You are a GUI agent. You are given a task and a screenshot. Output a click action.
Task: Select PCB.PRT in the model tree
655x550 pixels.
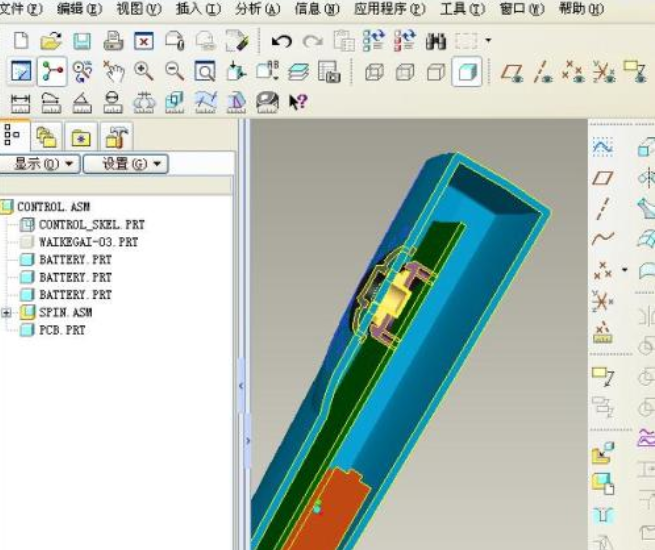tap(62, 330)
